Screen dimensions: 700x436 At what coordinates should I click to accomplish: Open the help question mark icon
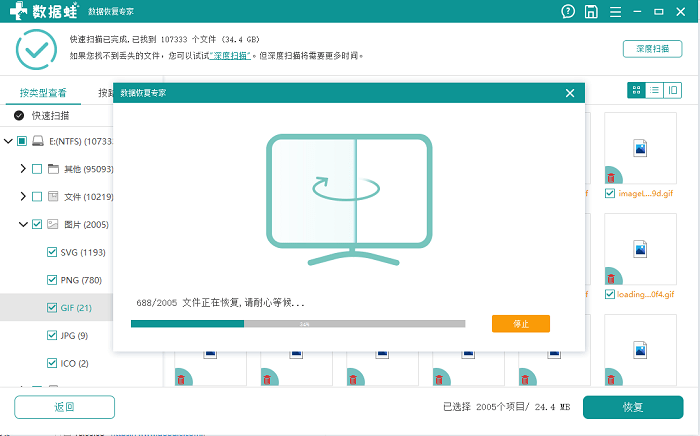568,12
